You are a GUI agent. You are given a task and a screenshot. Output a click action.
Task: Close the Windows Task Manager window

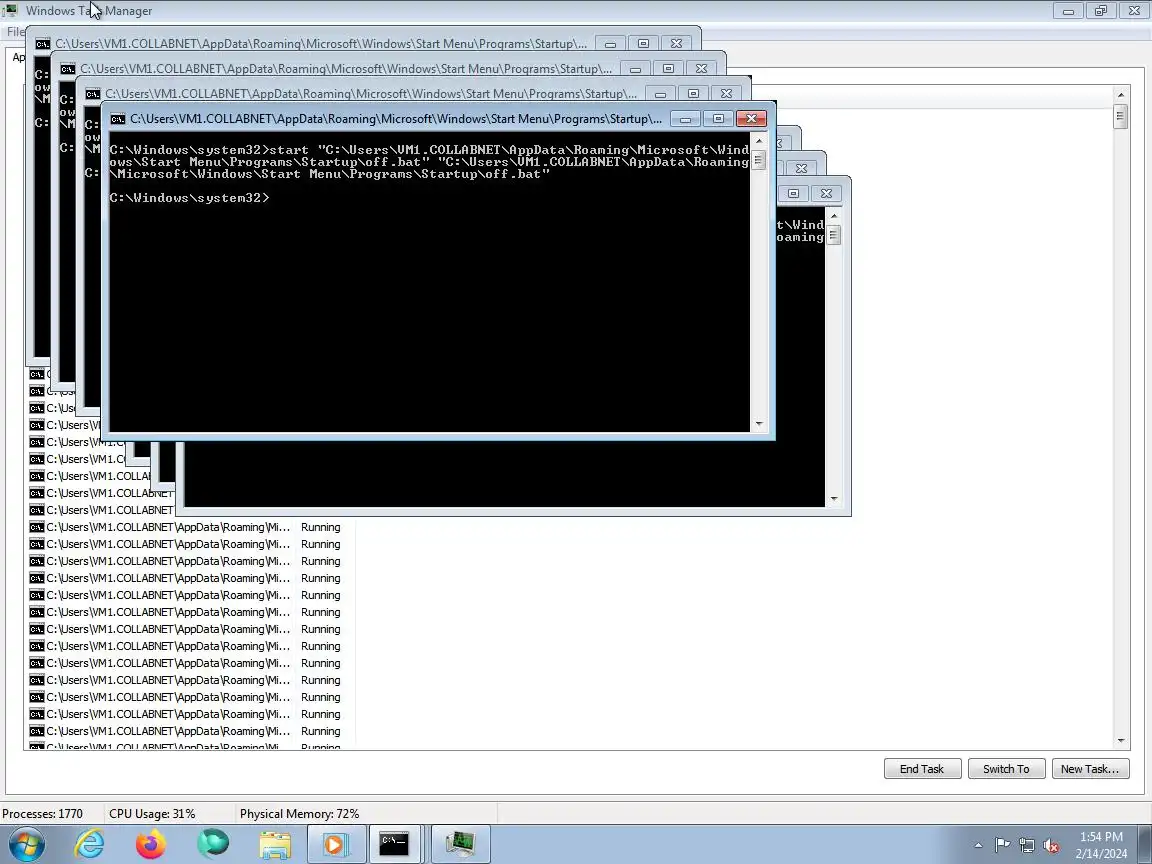pos(1134,10)
